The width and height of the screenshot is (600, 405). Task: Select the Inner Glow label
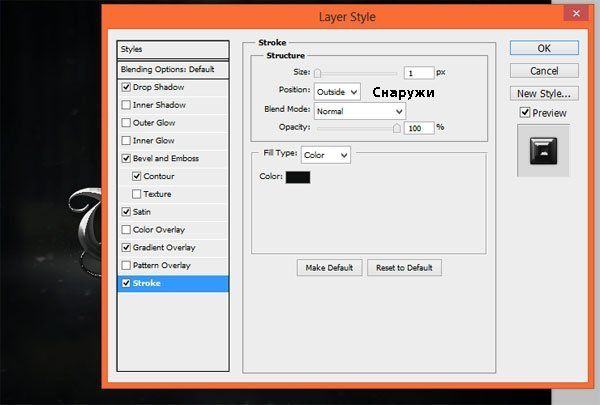pos(153,140)
